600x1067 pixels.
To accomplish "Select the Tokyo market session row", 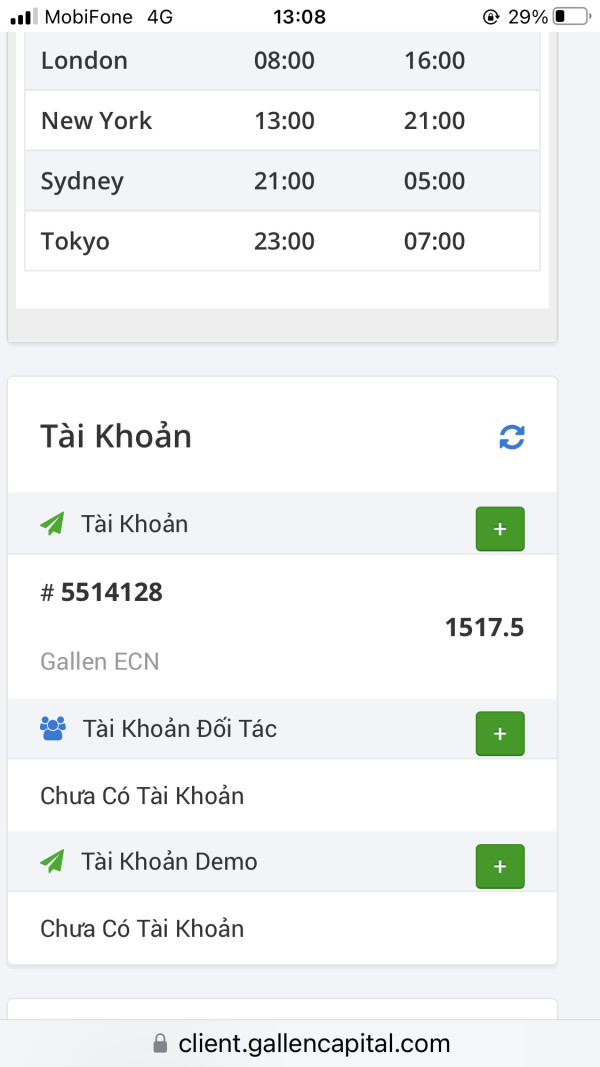I will tap(282, 241).
